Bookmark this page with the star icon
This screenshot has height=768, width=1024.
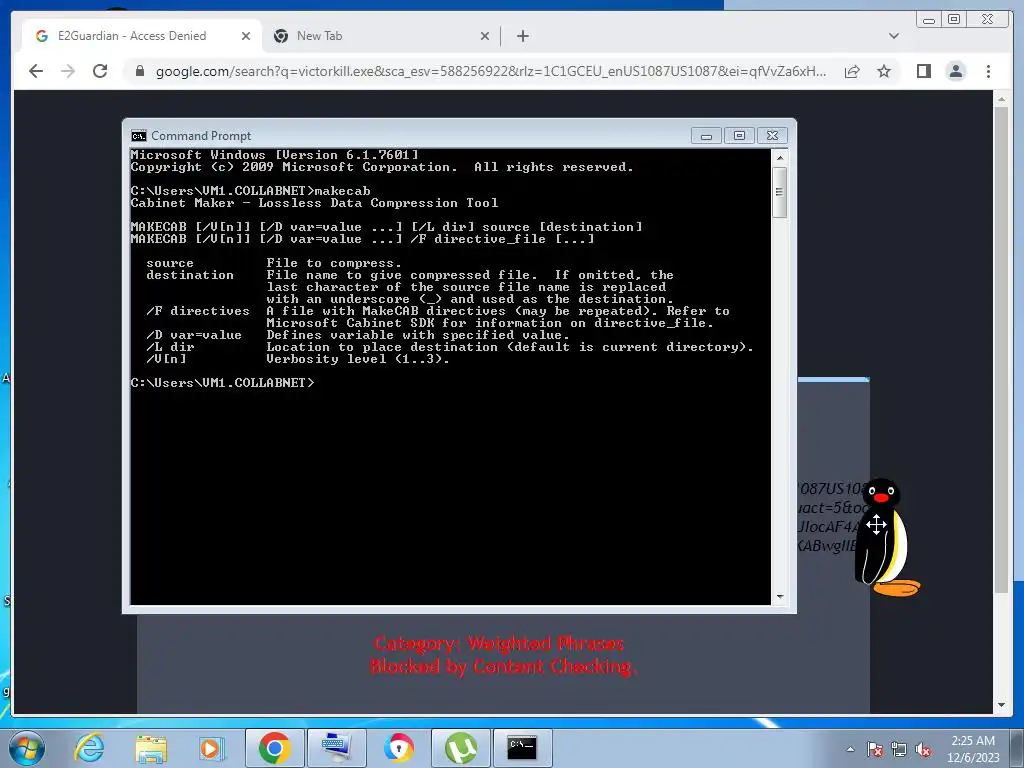click(x=884, y=71)
